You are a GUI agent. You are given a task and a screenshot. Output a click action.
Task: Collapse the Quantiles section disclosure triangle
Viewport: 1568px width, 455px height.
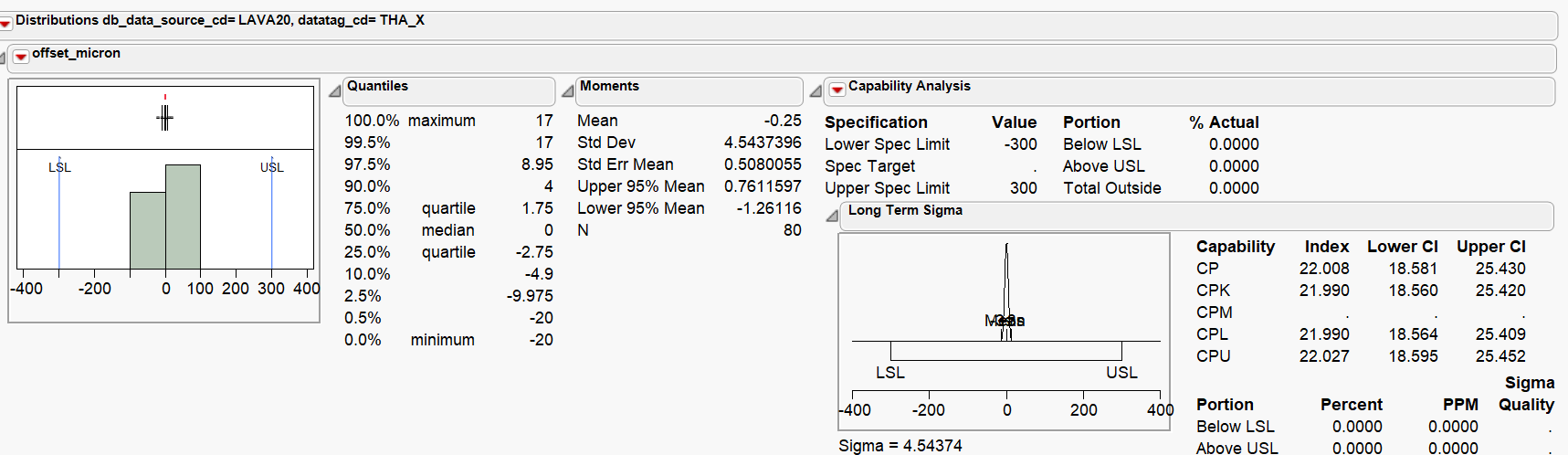click(335, 90)
